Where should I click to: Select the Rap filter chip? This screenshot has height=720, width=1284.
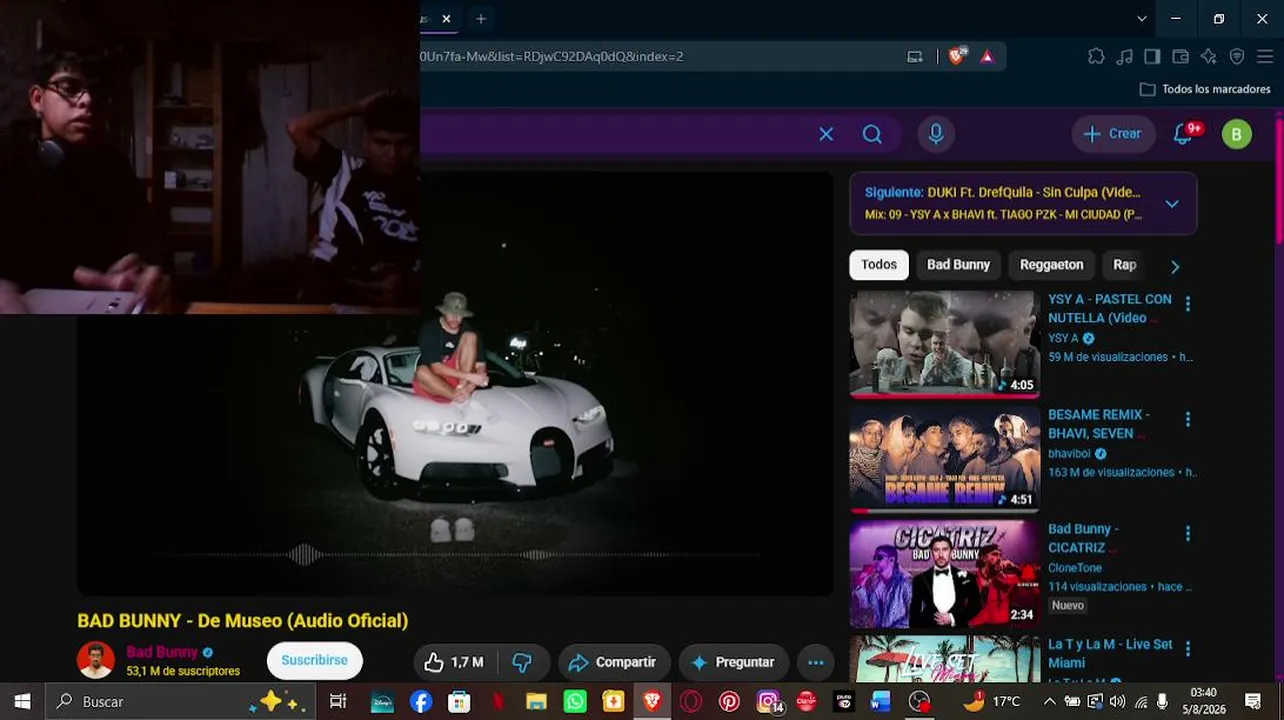click(x=1125, y=265)
